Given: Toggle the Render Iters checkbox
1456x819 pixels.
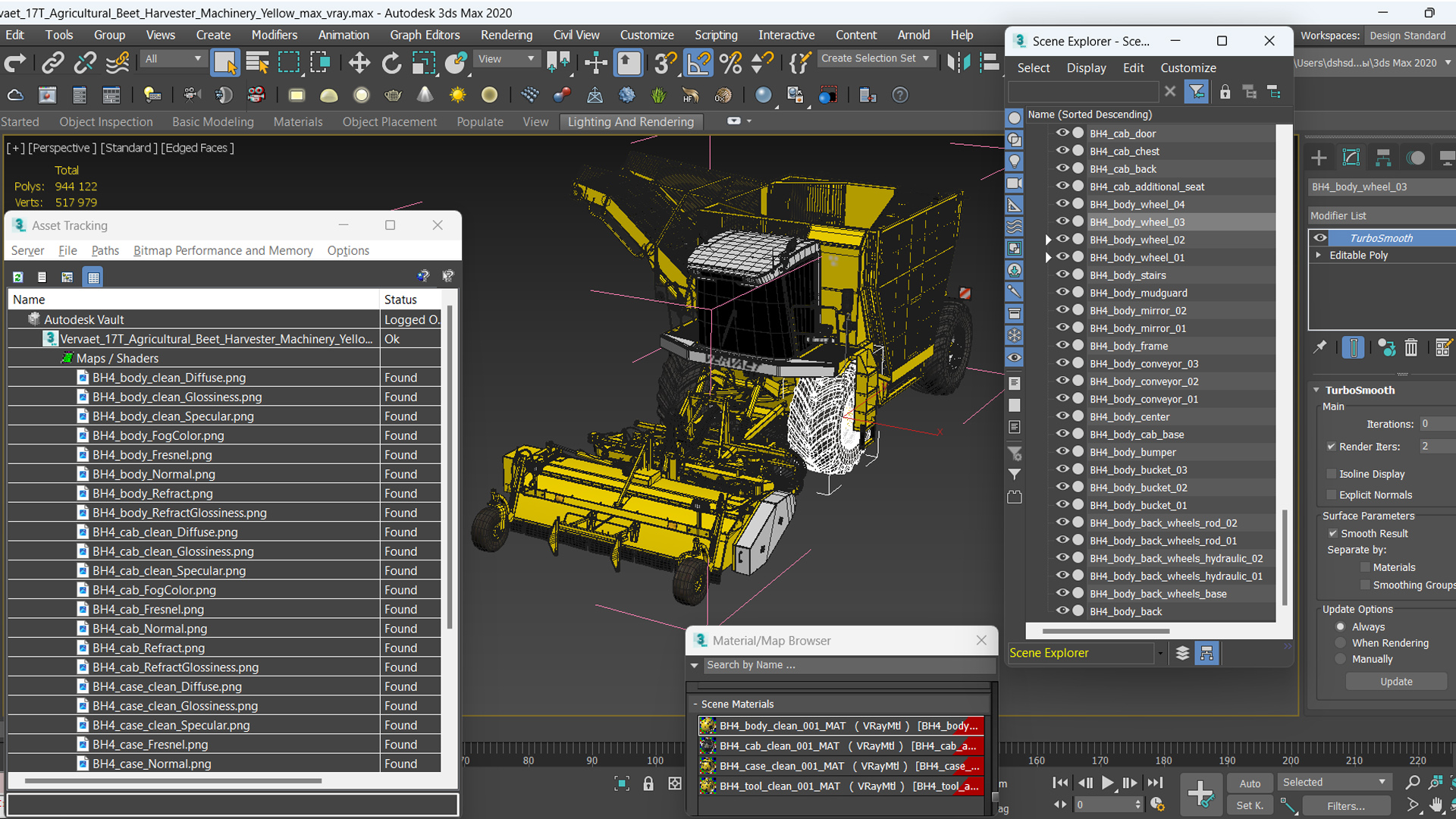Looking at the screenshot, I should point(1332,447).
